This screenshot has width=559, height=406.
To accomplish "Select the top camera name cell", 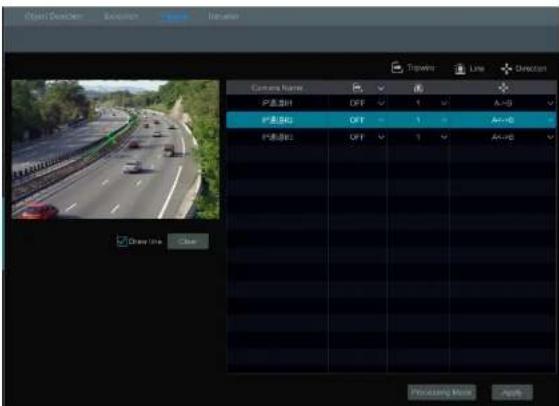I will pos(277,103).
